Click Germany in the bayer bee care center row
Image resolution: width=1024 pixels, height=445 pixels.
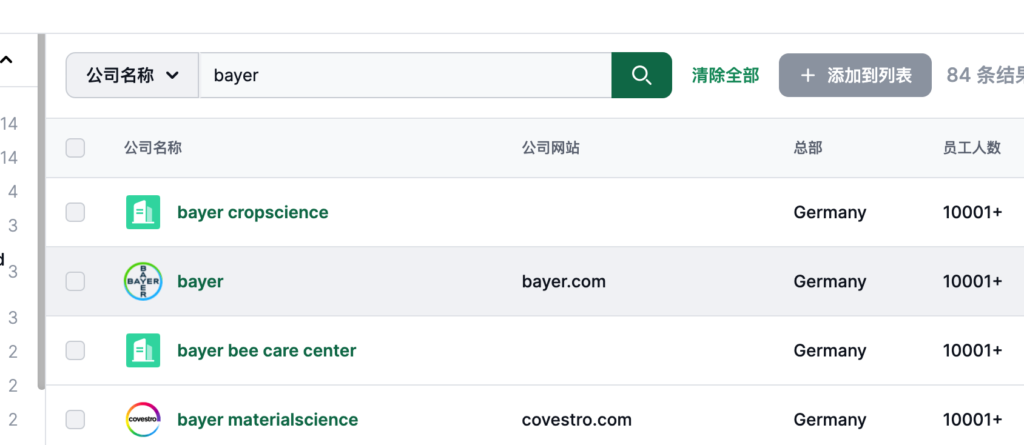(830, 351)
